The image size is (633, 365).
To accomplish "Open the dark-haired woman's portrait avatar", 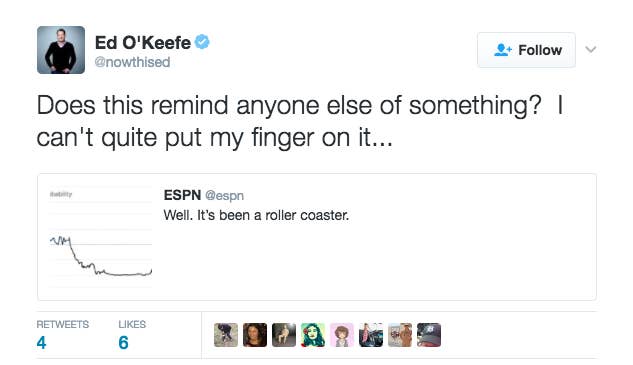I will tap(255, 335).
